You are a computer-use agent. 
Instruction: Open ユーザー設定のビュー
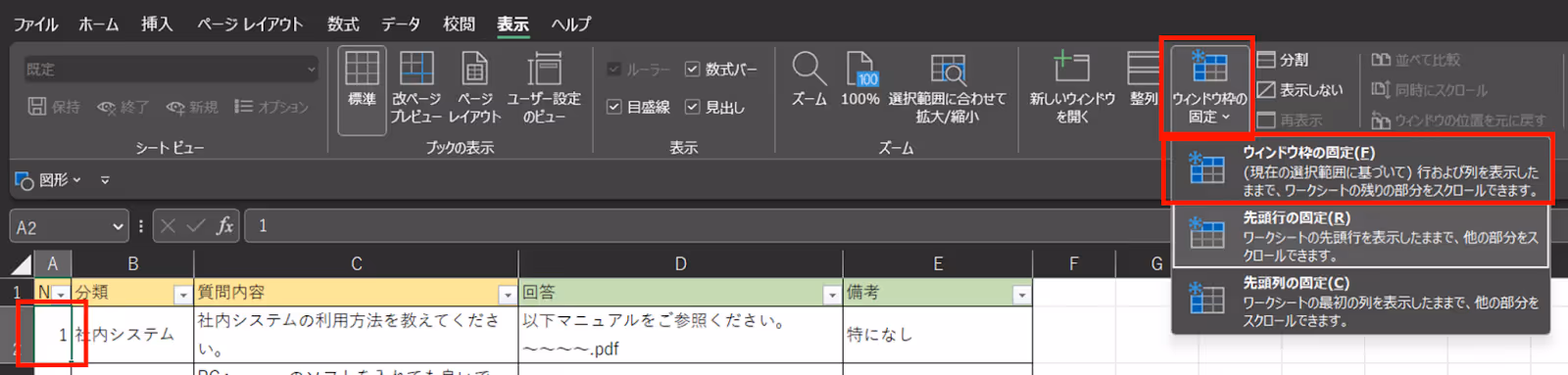(544, 87)
